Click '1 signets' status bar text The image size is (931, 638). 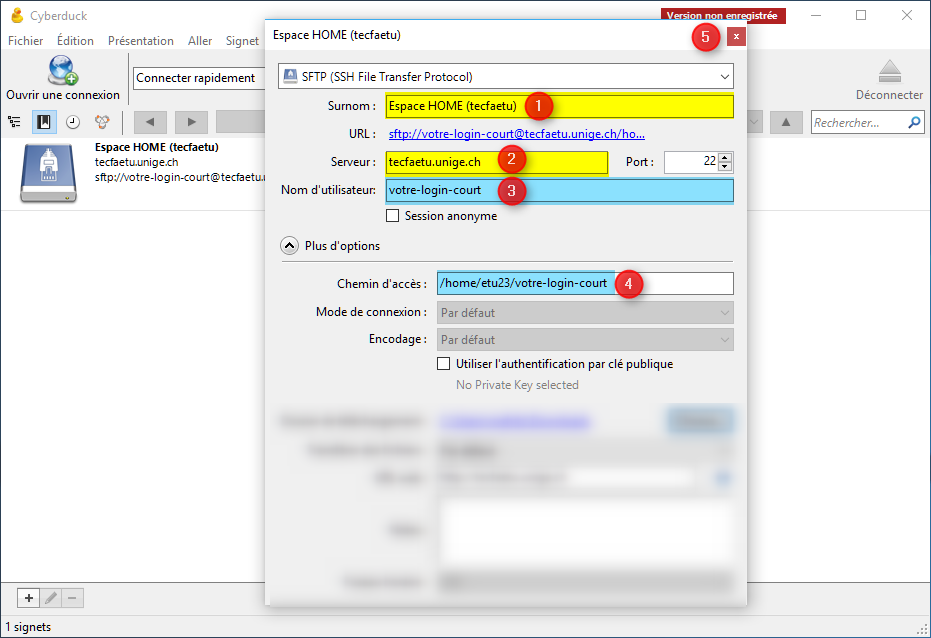(x=28, y=627)
